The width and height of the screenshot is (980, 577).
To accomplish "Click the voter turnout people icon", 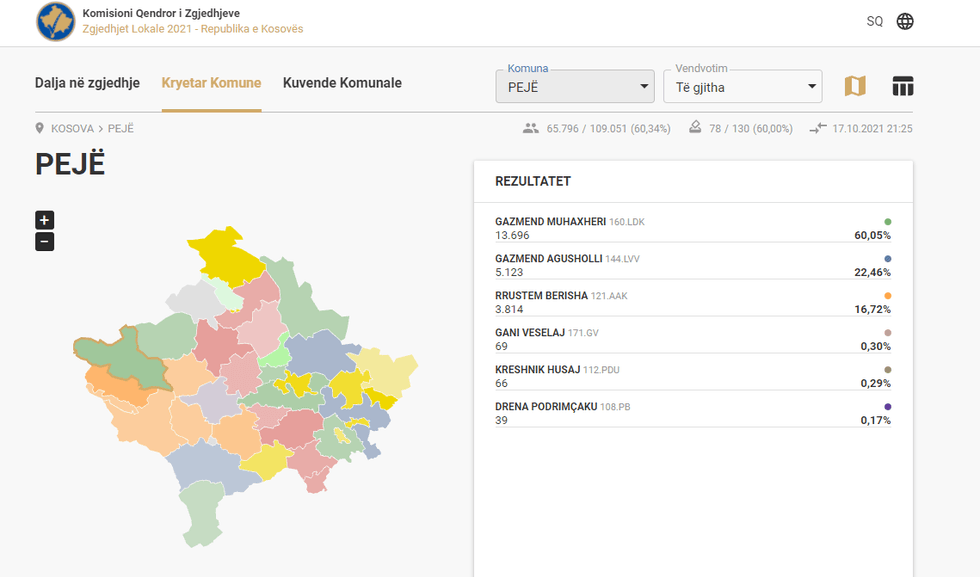I will coord(530,129).
